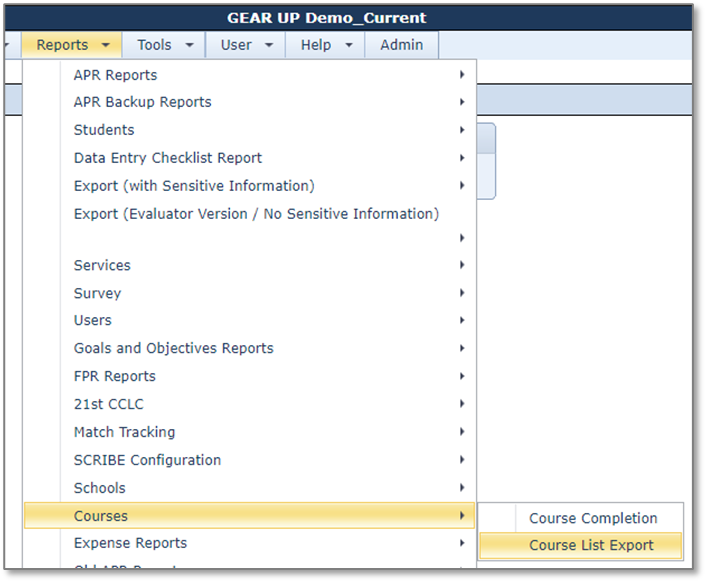707x582 pixels.
Task: Open SCRIBE Configuration reports
Action: (250, 460)
